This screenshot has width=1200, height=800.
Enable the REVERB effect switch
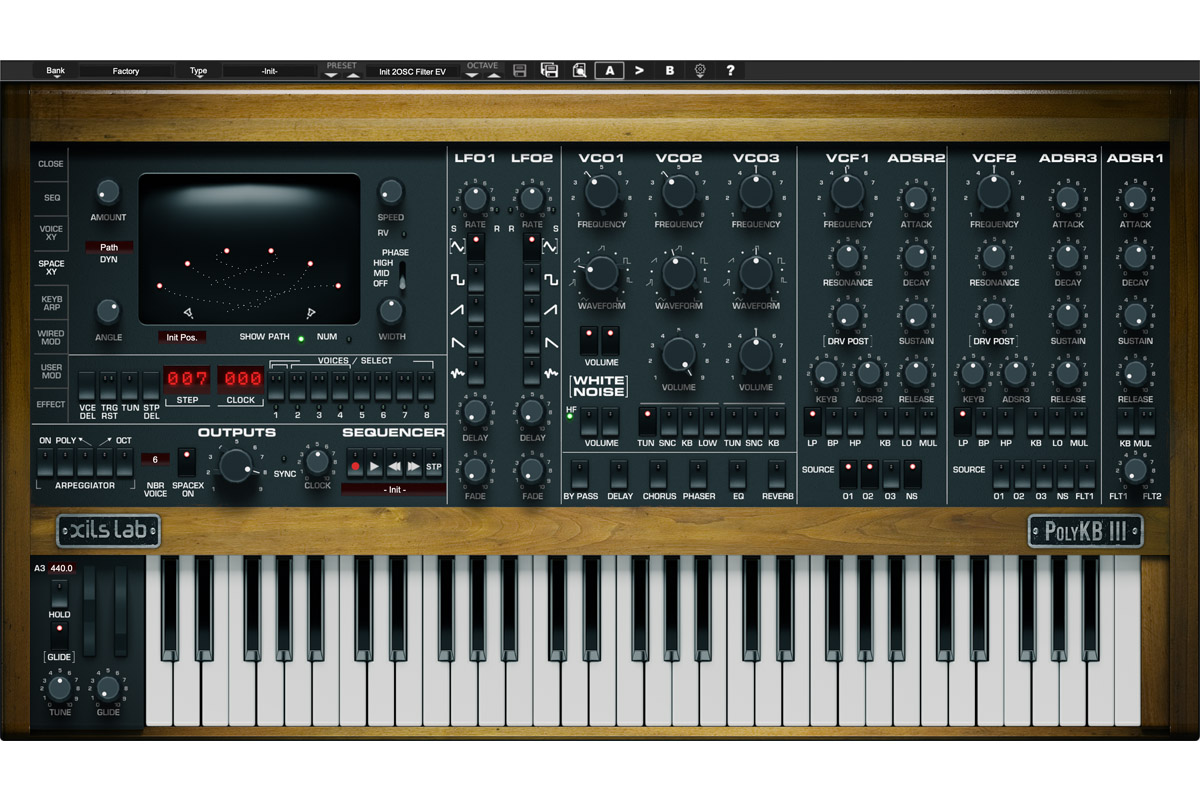coord(777,474)
